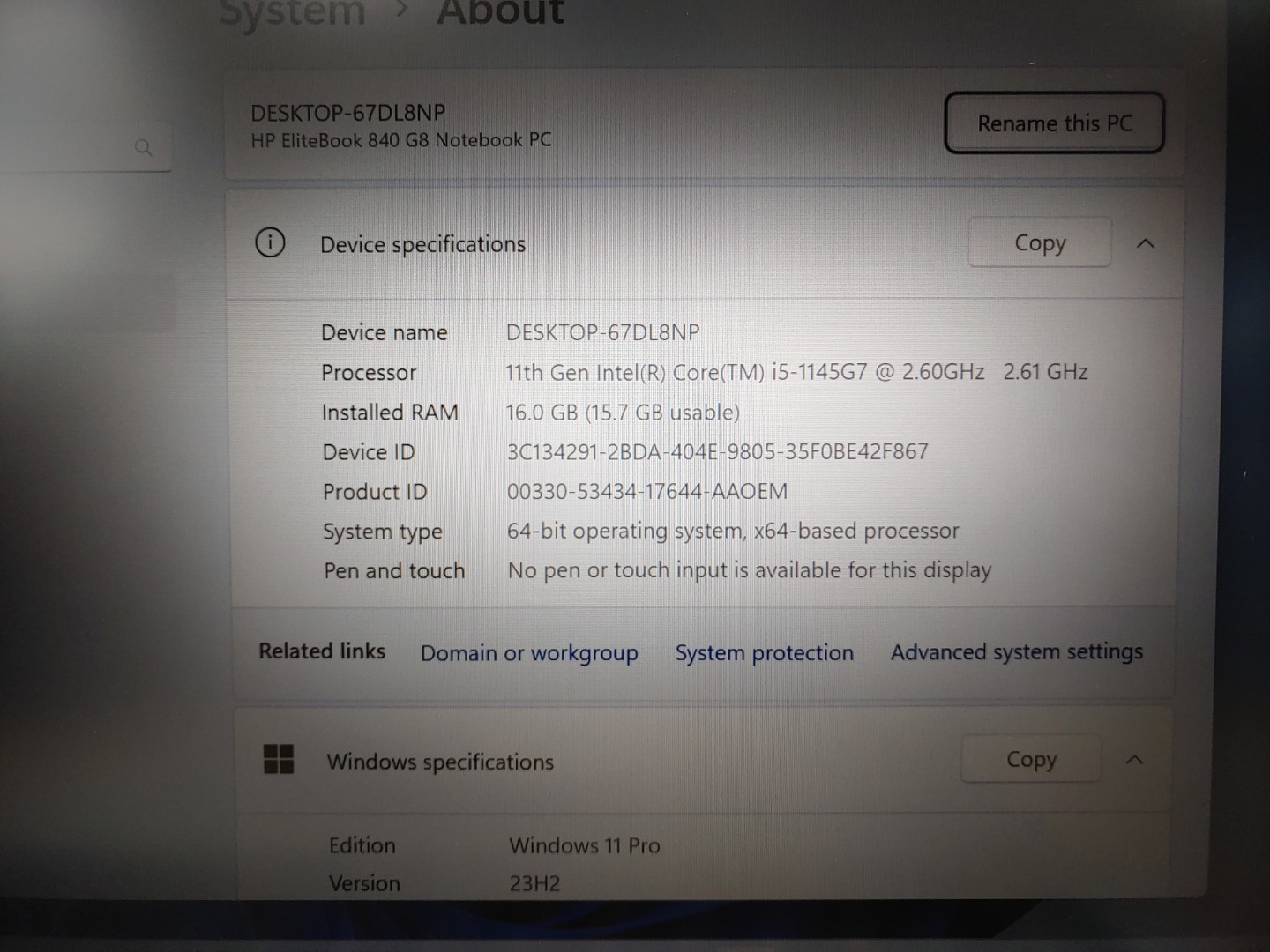1270x952 pixels.
Task: Click the Product ID label
Action: click(x=375, y=492)
